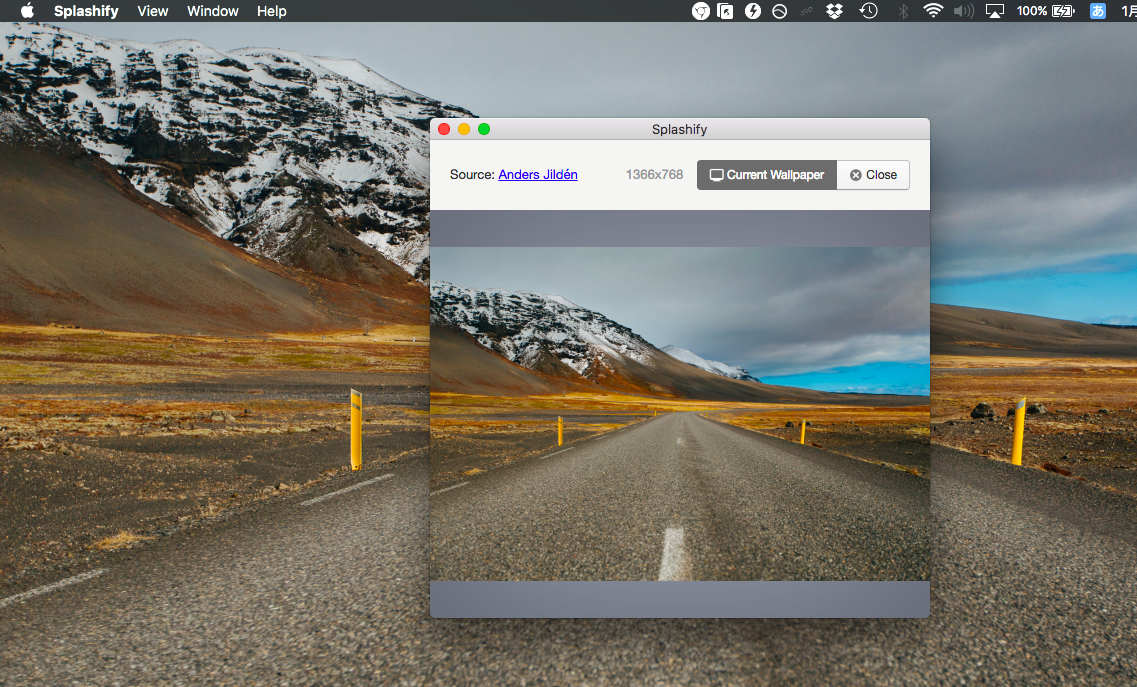Open the Time Machine status icon
Viewport: 1137px width, 687px height.
click(868, 11)
